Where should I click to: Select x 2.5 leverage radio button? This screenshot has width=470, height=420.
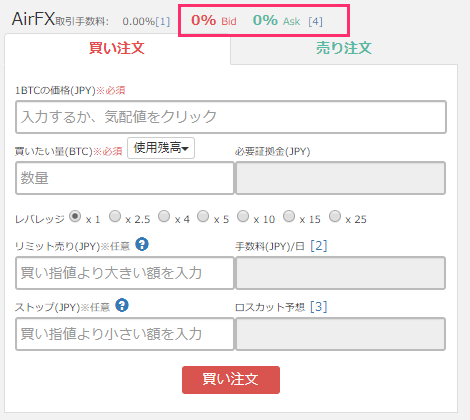[115, 216]
